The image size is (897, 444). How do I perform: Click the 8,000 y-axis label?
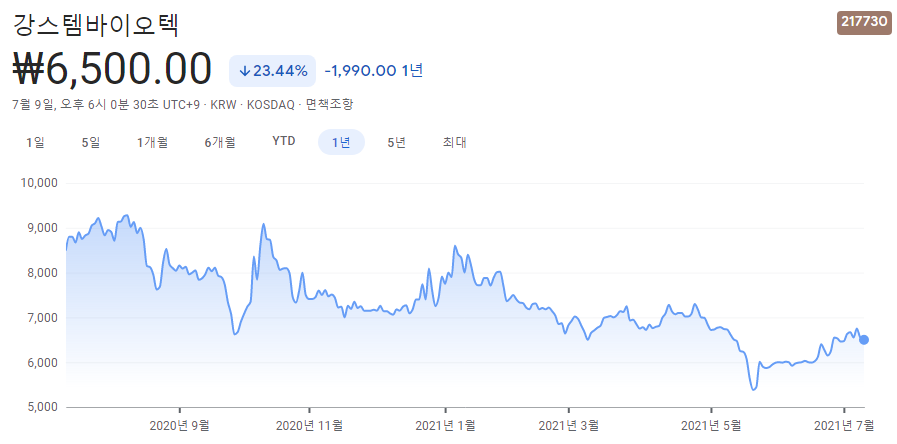(43, 273)
